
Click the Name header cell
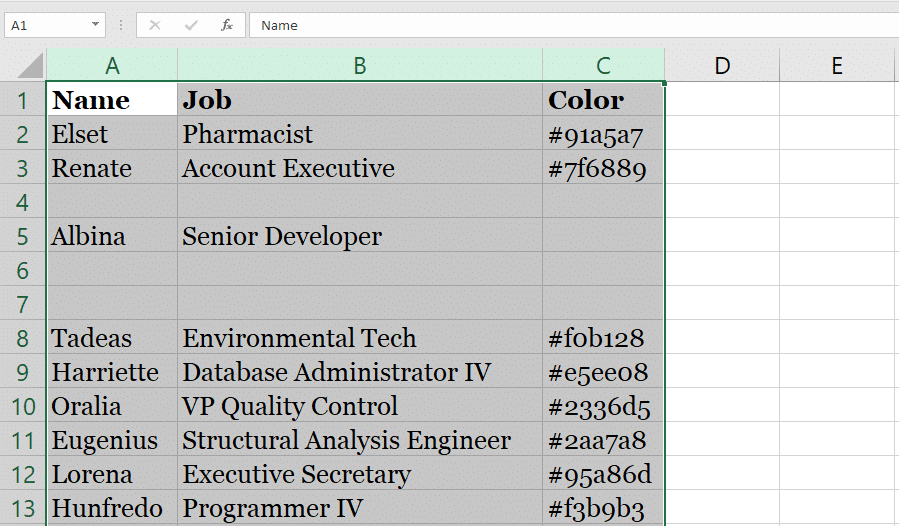112,100
